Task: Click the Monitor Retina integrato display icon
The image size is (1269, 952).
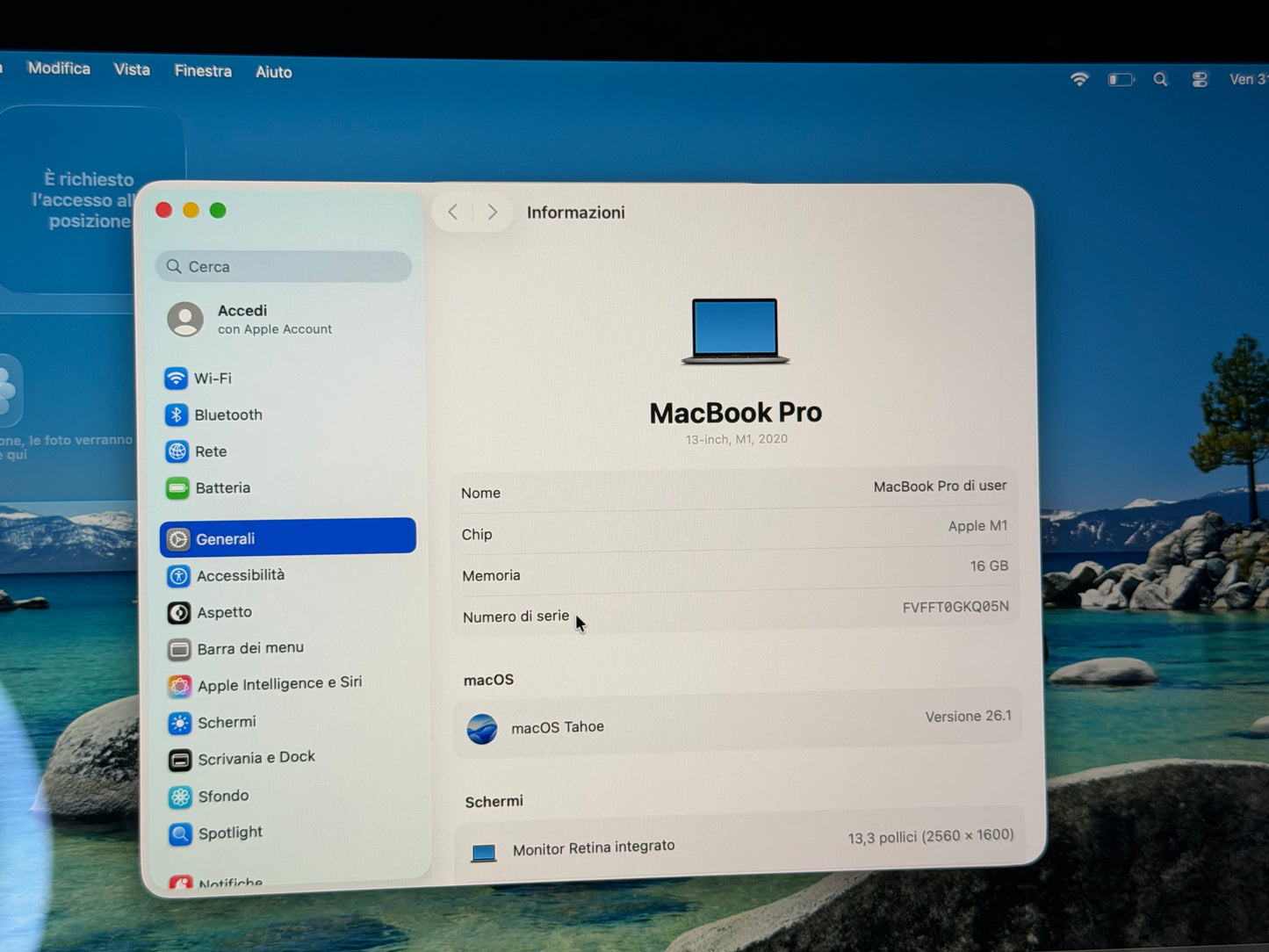Action: (x=484, y=853)
